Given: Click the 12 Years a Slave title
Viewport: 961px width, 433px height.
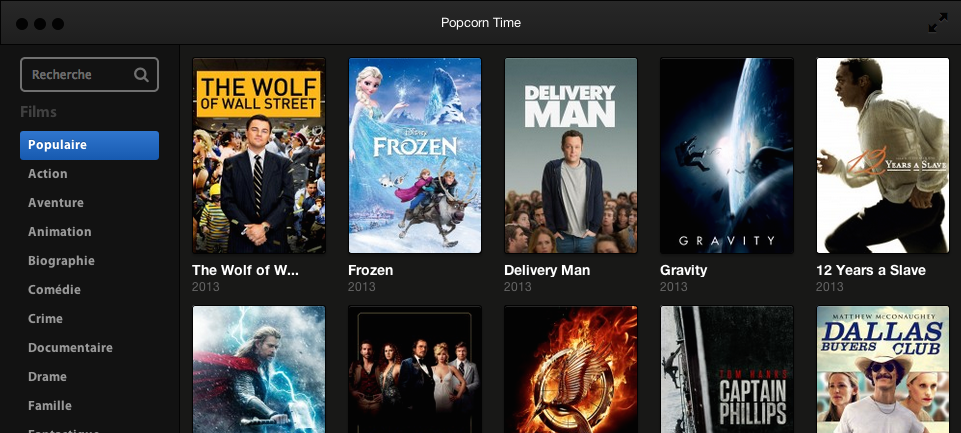Looking at the screenshot, I should (871, 270).
